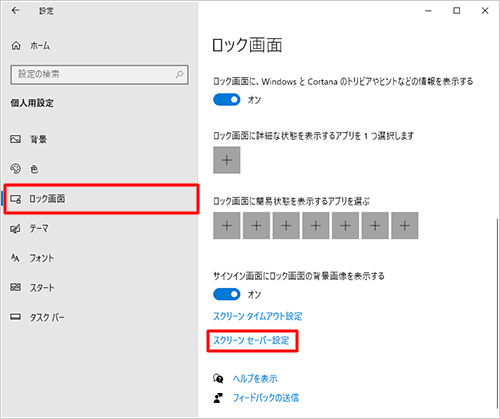This screenshot has width=500, height=419.
Task: Open the スタート settings page
Action: [x=100, y=287]
